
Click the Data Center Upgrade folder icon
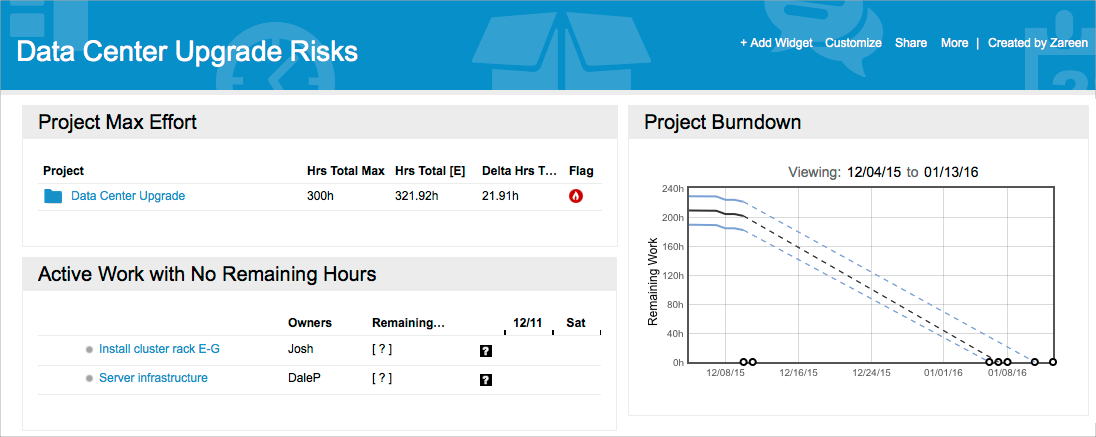53,196
